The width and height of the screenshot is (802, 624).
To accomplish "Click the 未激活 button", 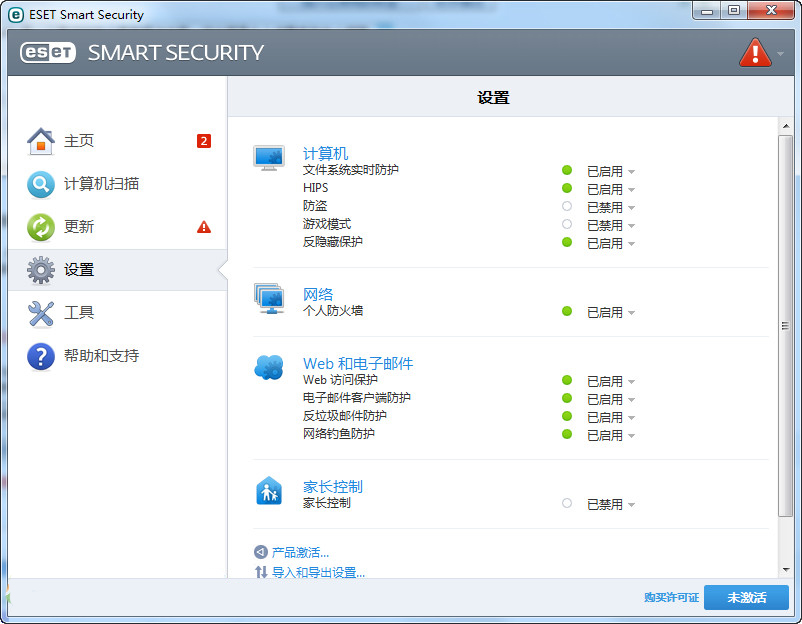I will tap(746, 597).
